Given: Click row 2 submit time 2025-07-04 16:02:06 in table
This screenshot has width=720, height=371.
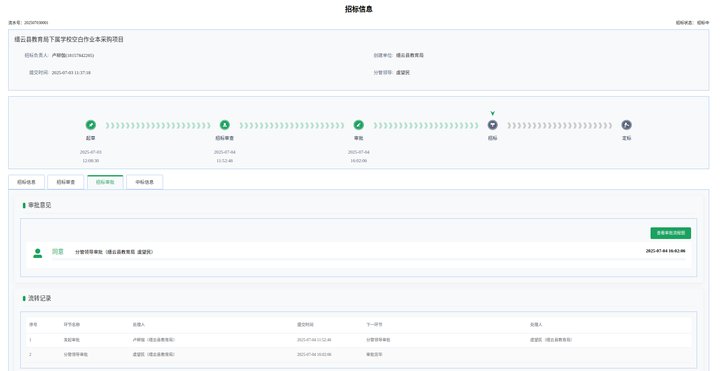Looking at the screenshot, I should pyautogui.click(x=314, y=354).
